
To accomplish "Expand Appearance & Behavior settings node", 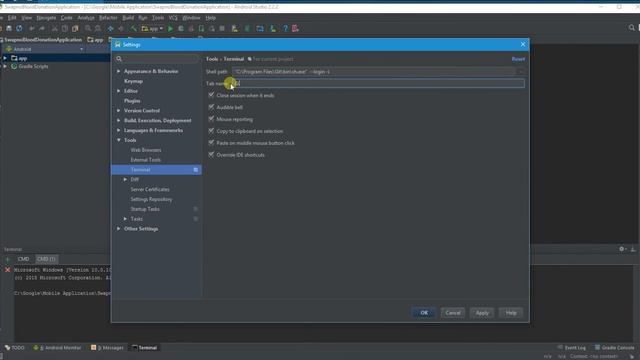I will 119,71.
